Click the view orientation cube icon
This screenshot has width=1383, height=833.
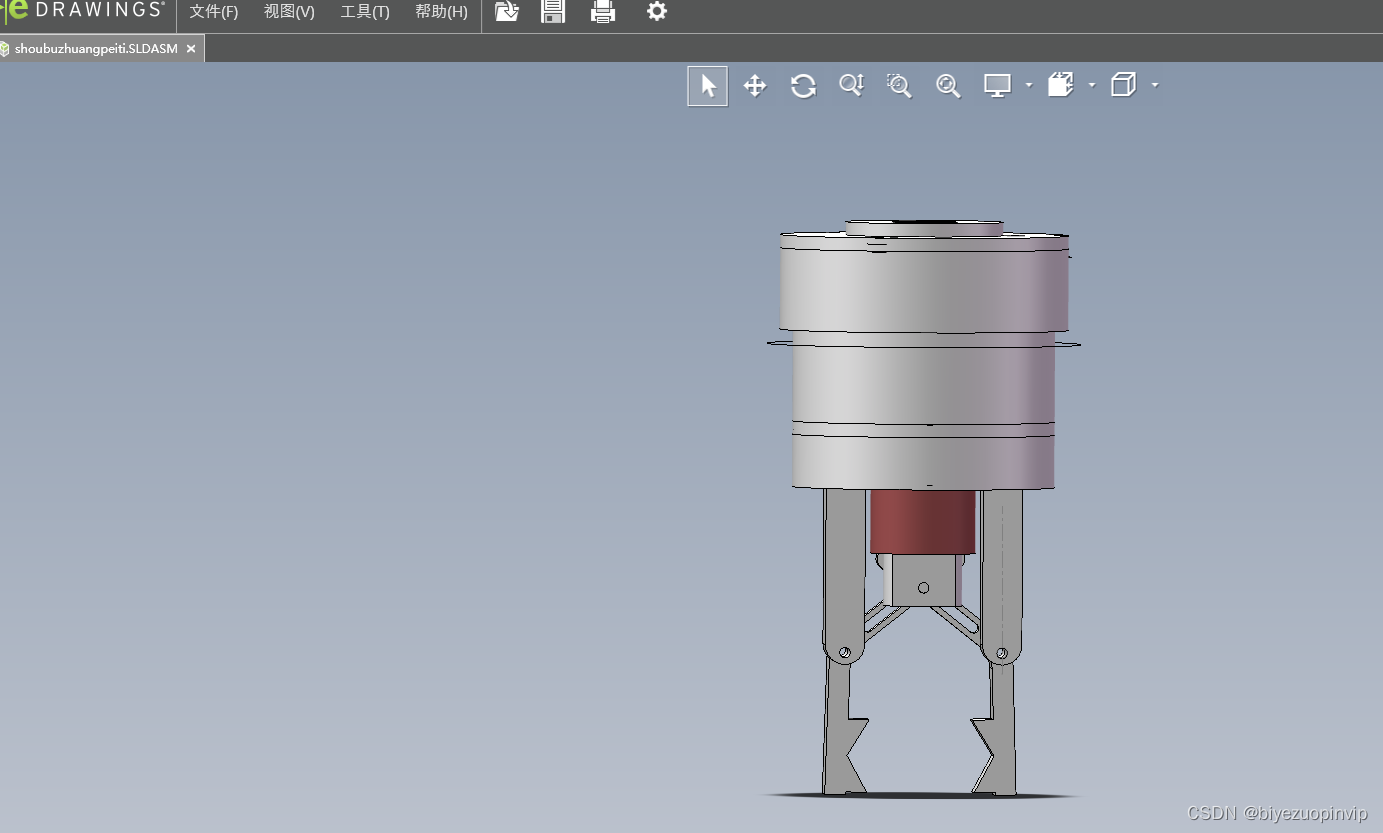[1060, 86]
